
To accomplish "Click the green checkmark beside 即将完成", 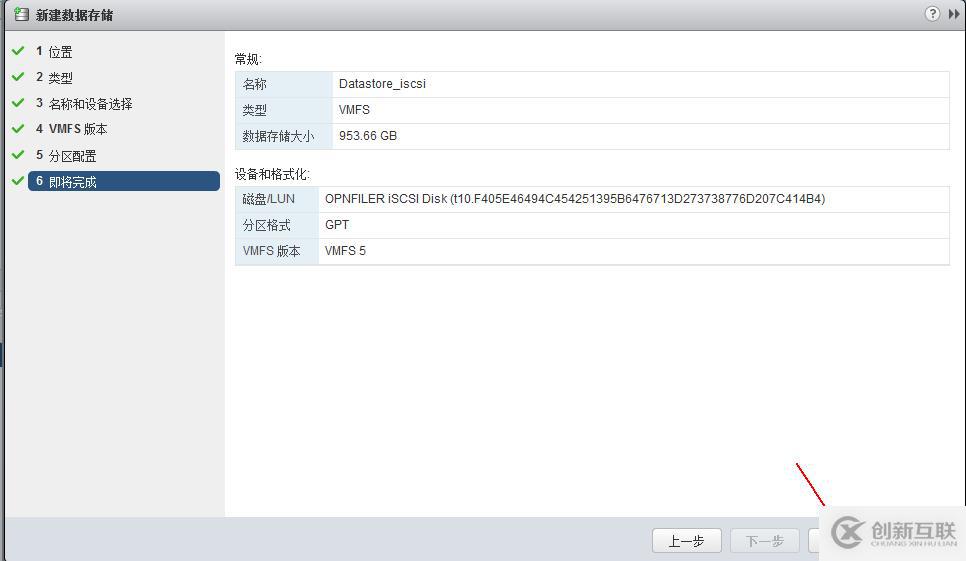I will click(18, 180).
